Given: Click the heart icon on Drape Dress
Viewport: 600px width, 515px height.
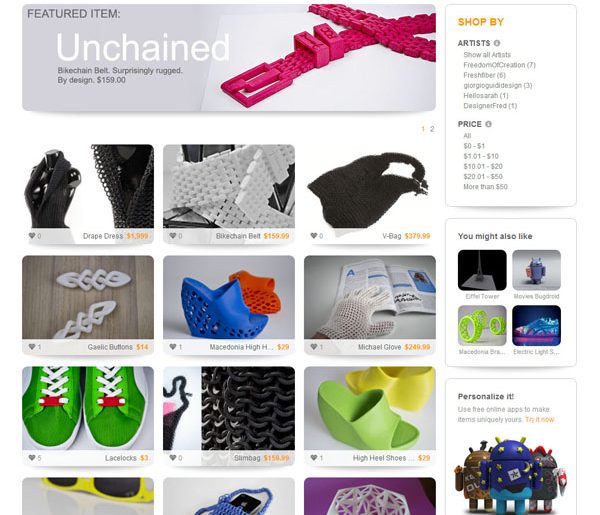Looking at the screenshot, I should [32, 236].
